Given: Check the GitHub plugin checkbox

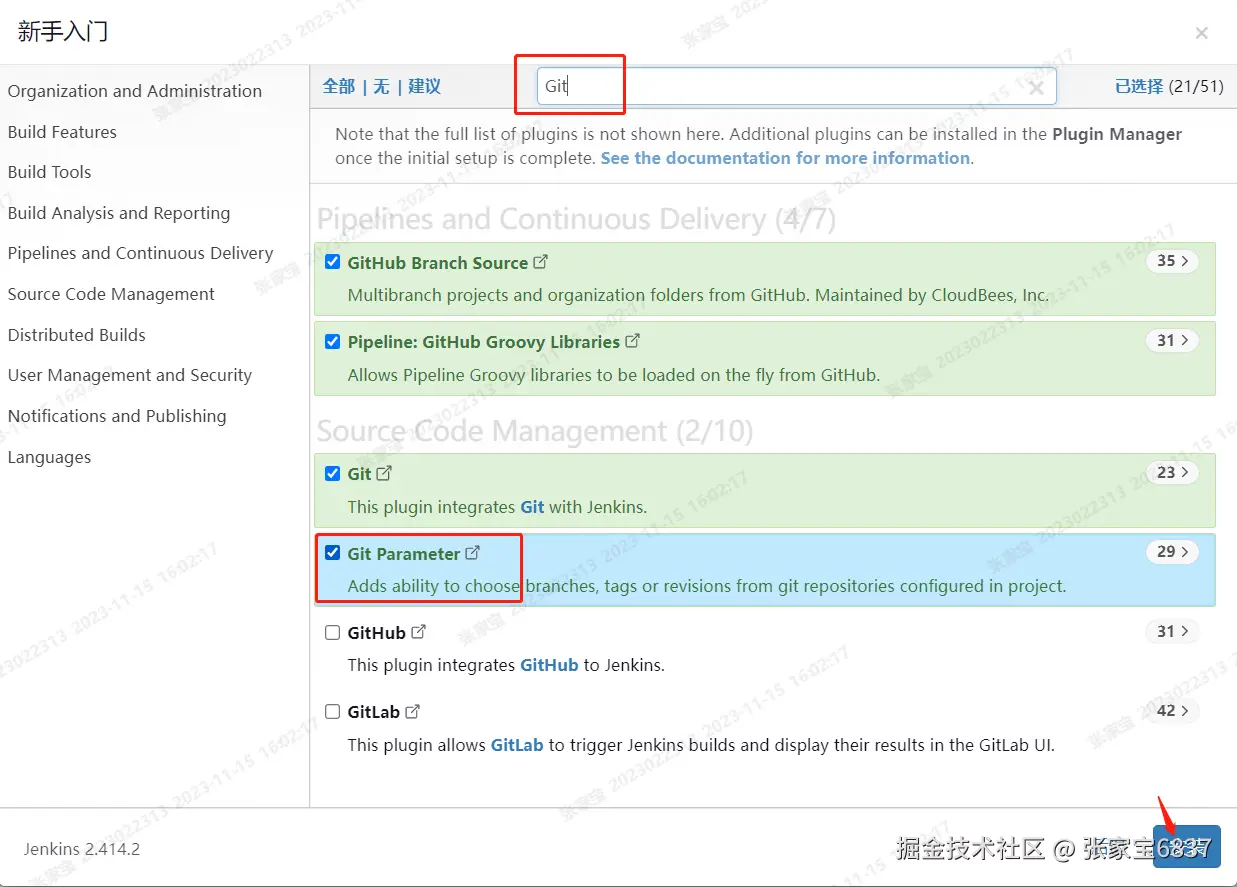Looking at the screenshot, I should click(333, 632).
